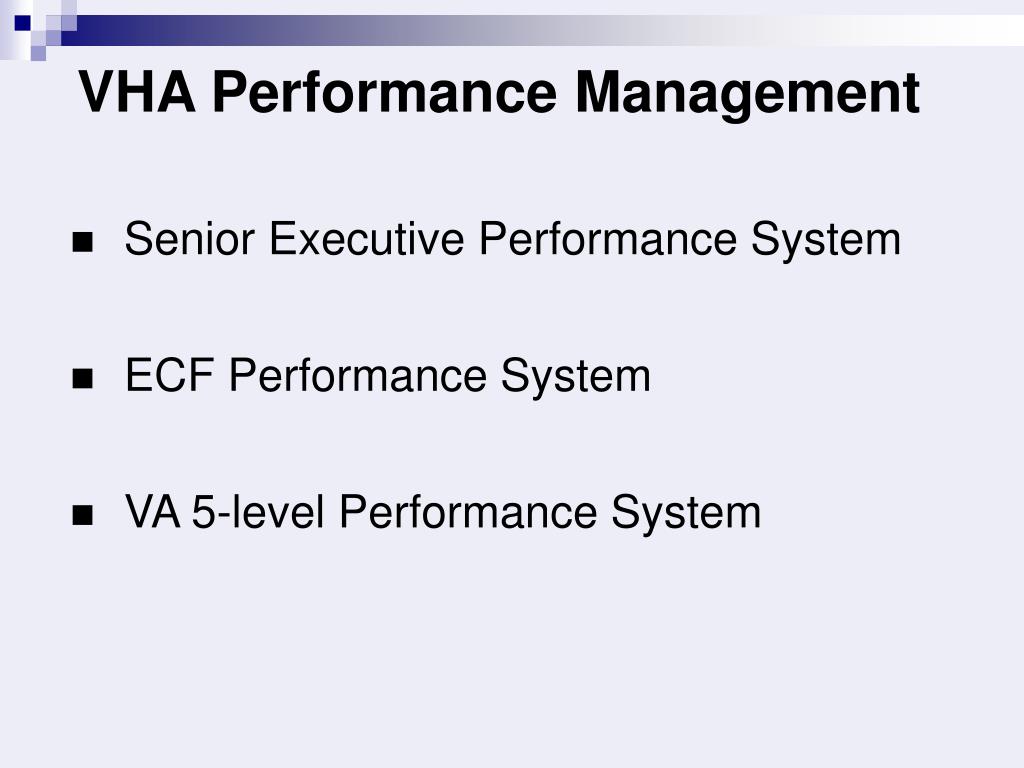Click the word VA in third bullet

[153, 511]
